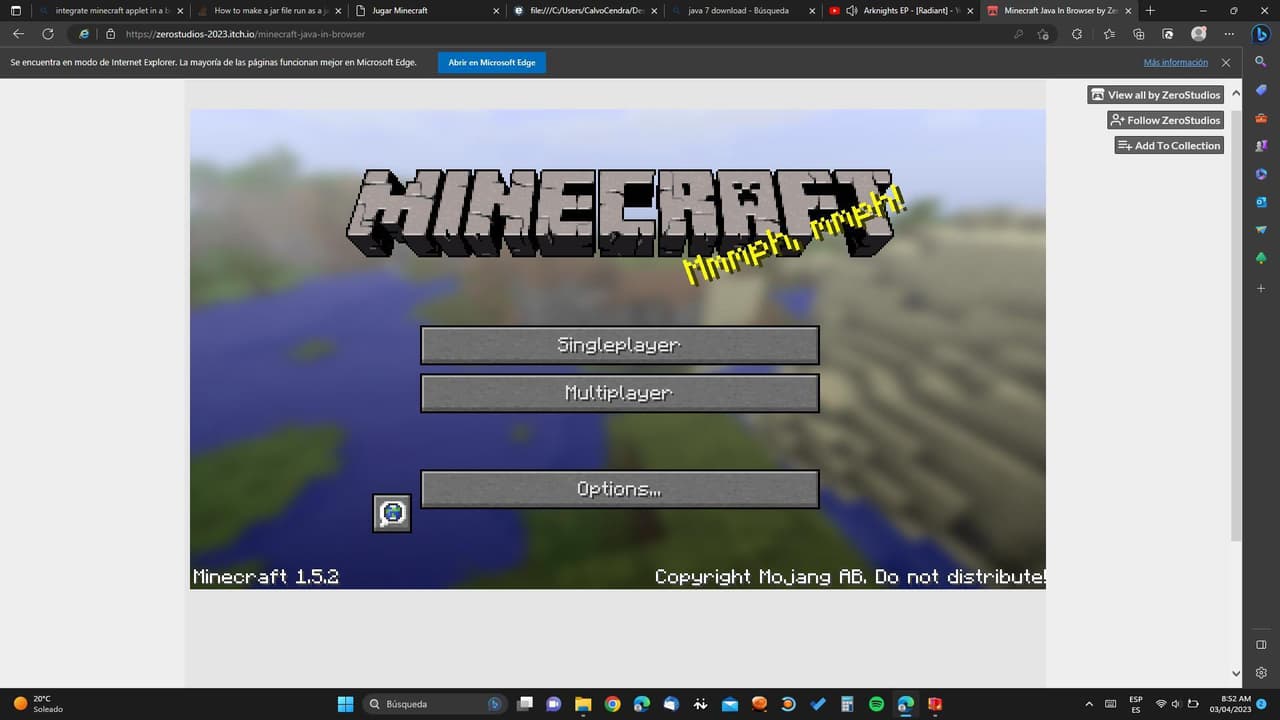This screenshot has width=1280, height=720.
Task: Open the user profile avatar
Action: 1198,34
